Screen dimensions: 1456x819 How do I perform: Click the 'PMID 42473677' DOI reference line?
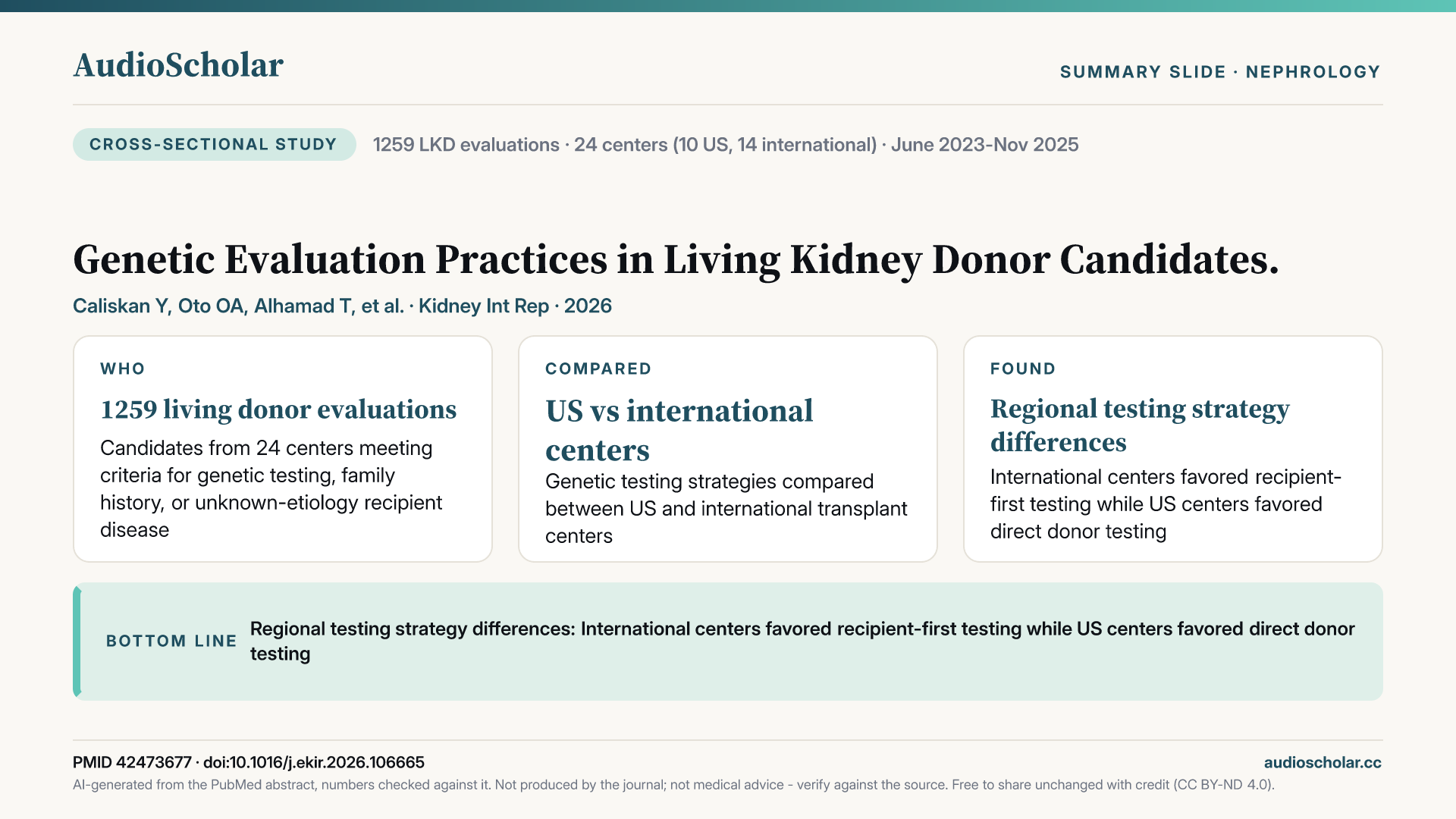tap(249, 762)
